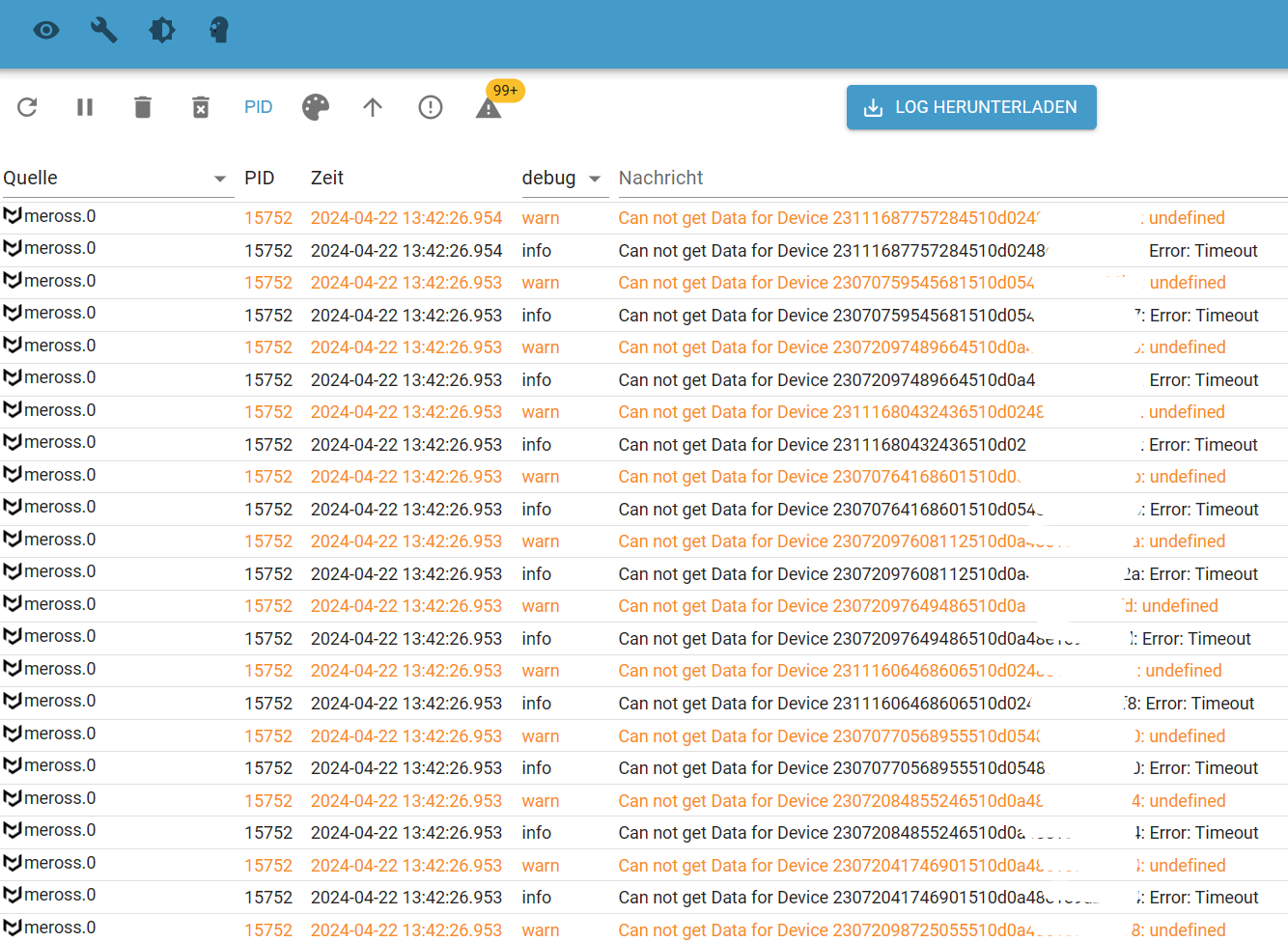Click the up arrow icon in toolbar
Viewport: 1288px width, 942px height.
click(373, 107)
